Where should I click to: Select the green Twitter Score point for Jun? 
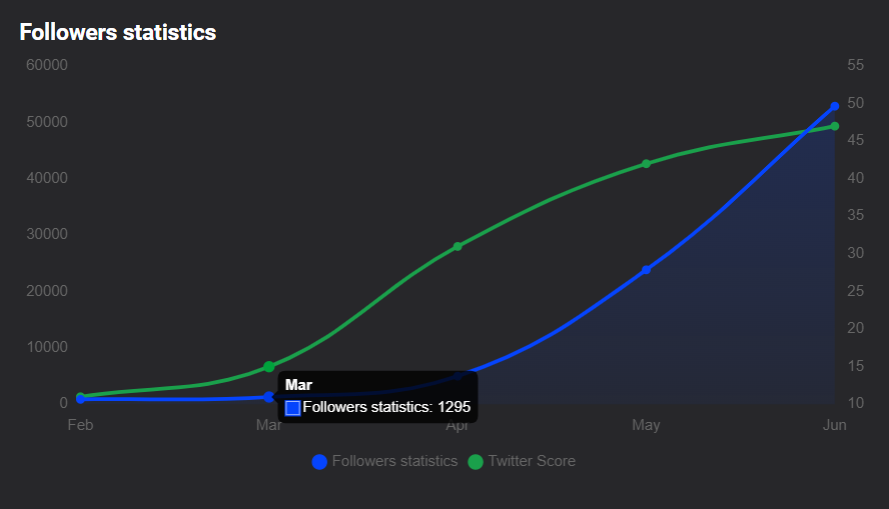pyautogui.click(x=834, y=126)
